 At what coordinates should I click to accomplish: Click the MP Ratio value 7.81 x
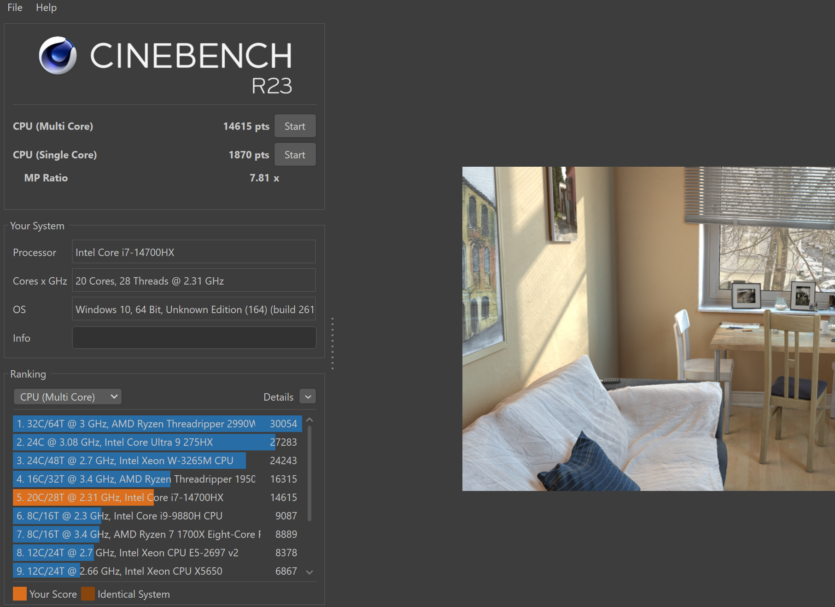264,178
